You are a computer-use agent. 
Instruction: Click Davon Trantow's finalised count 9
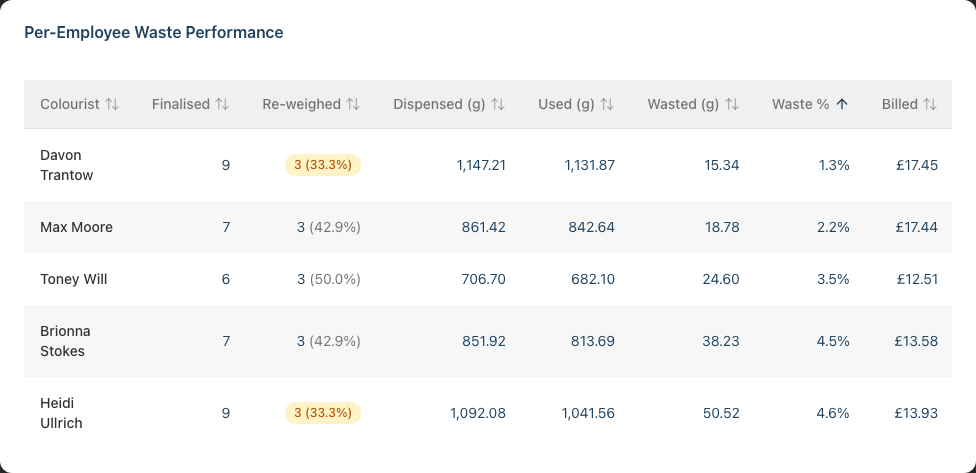(x=226, y=165)
